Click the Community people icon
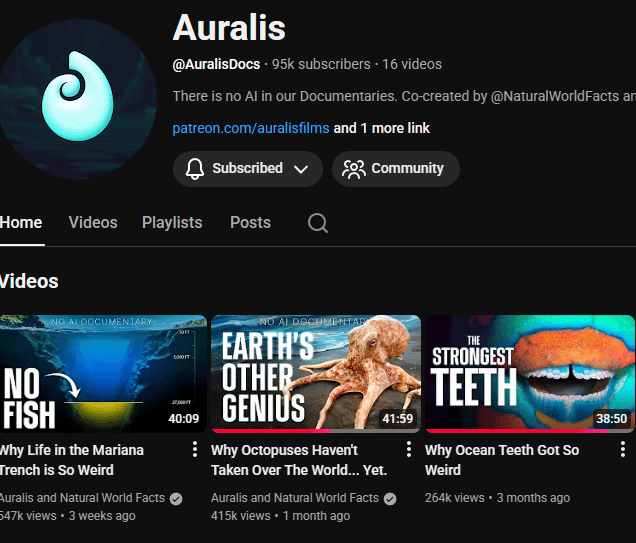Screen dimensions: 636x543 [354, 169]
